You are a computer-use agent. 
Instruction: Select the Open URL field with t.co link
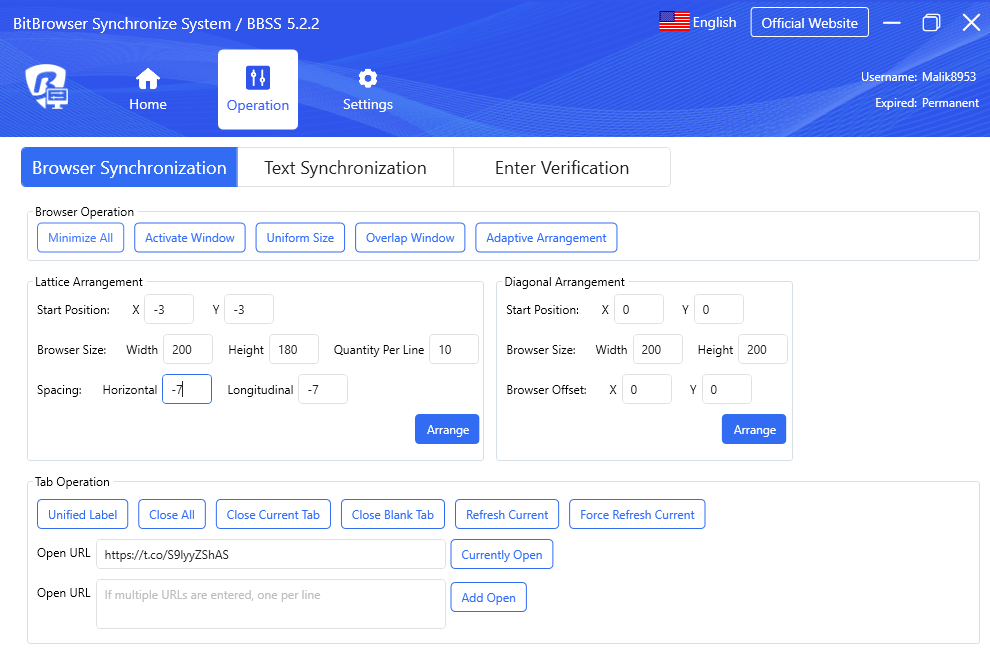pos(271,555)
